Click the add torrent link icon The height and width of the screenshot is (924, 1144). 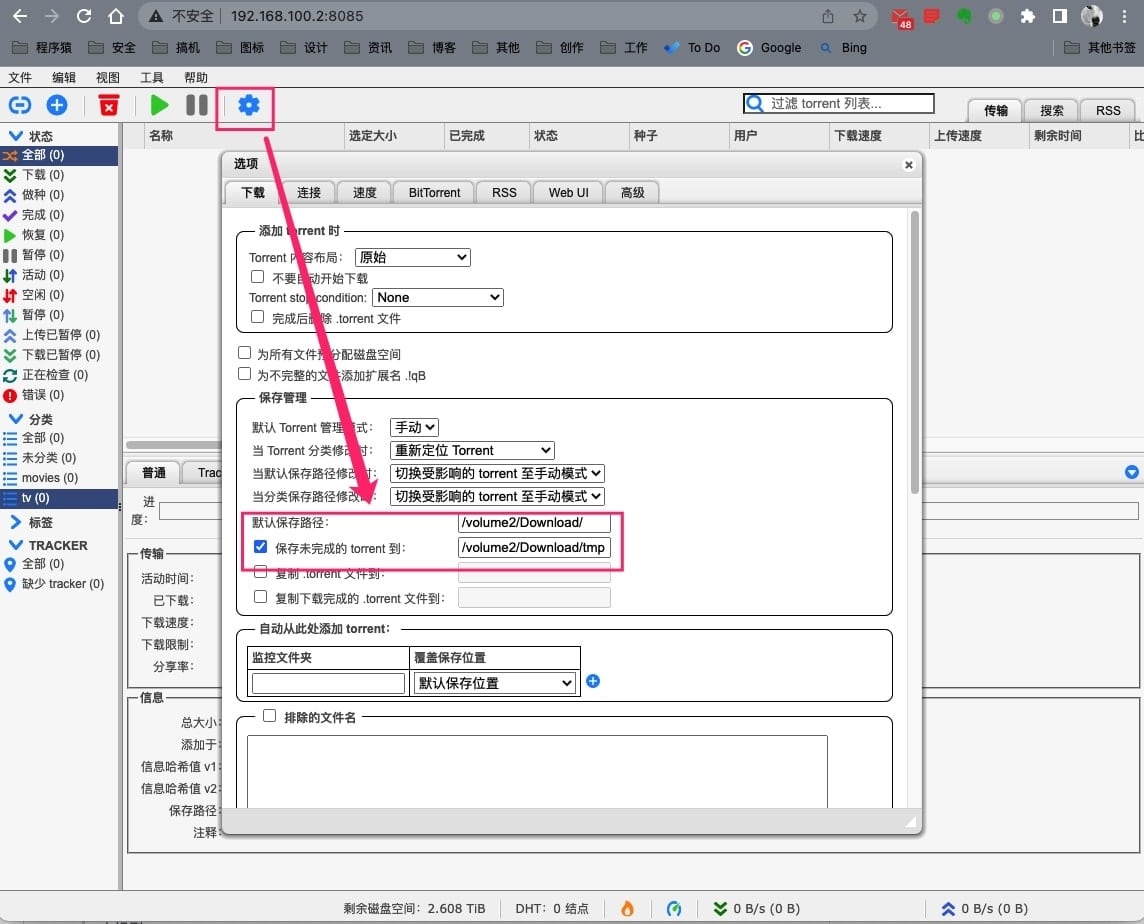point(20,105)
